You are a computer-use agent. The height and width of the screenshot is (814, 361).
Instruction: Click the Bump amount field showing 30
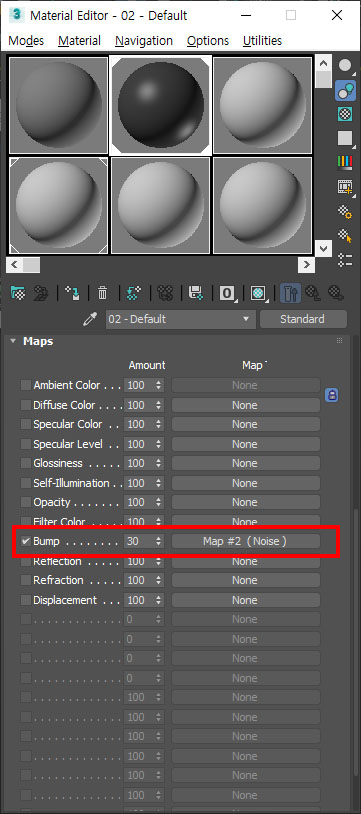139,541
